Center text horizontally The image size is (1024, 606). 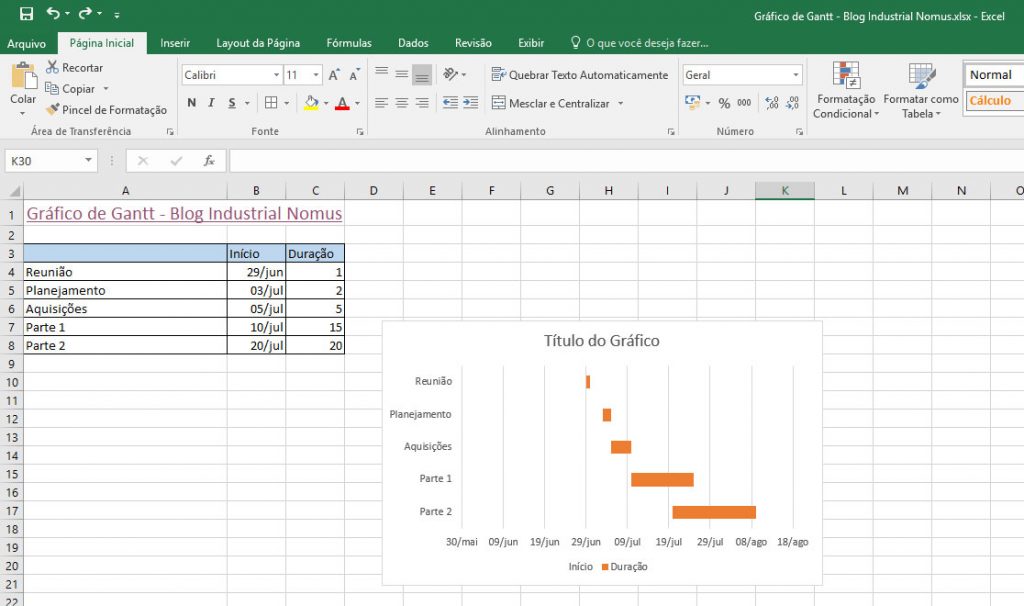pos(402,103)
